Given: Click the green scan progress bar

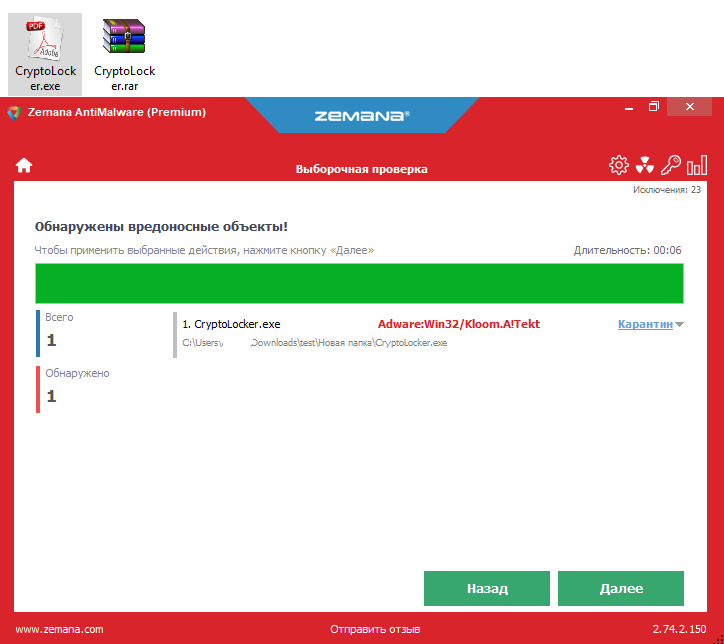Looking at the screenshot, I should [x=359, y=283].
